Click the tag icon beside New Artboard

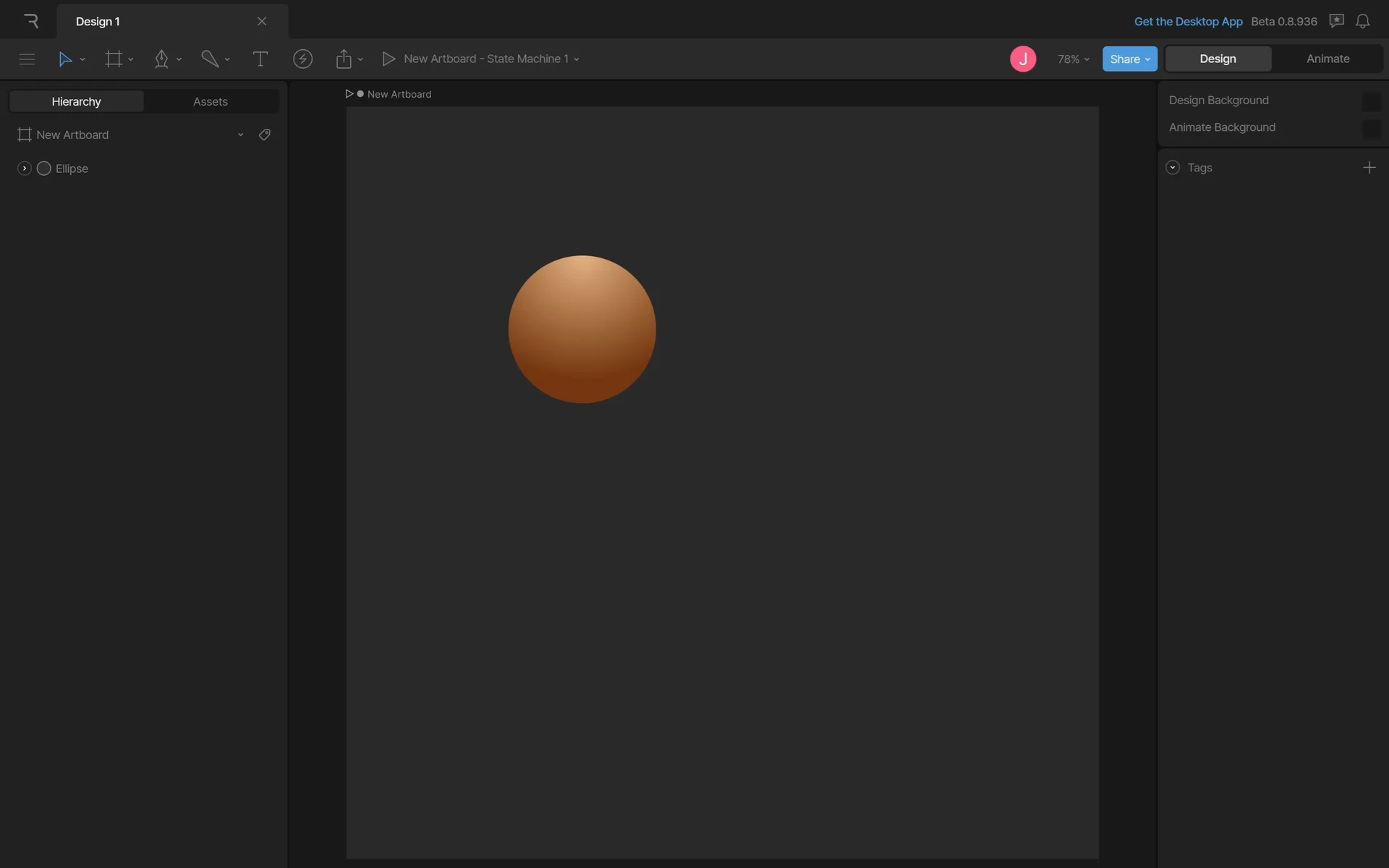click(265, 135)
